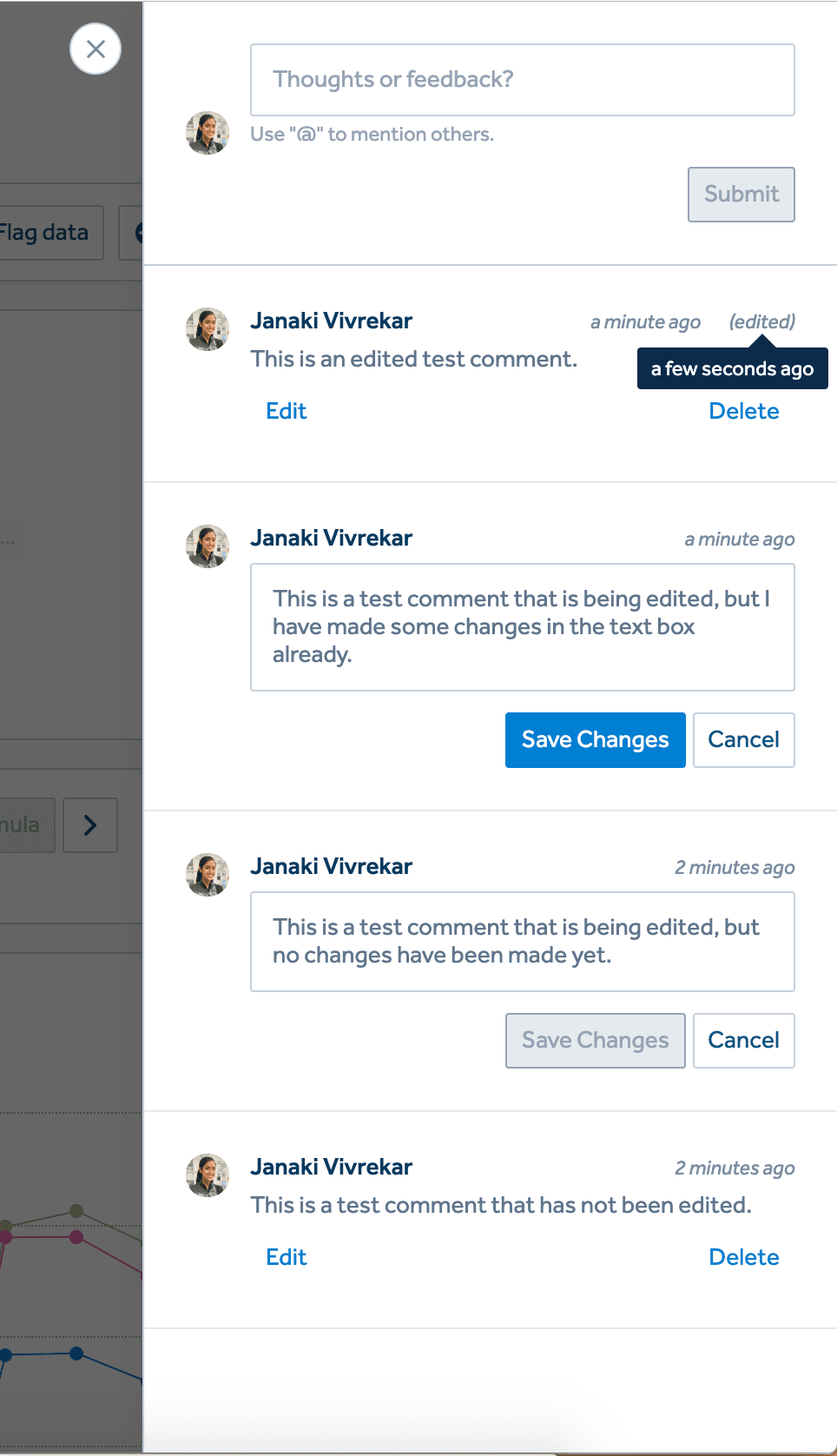Click the (edited) label on first comment
The width and height of the screenshot is (837, 1456).
click(x=761, y=321)
